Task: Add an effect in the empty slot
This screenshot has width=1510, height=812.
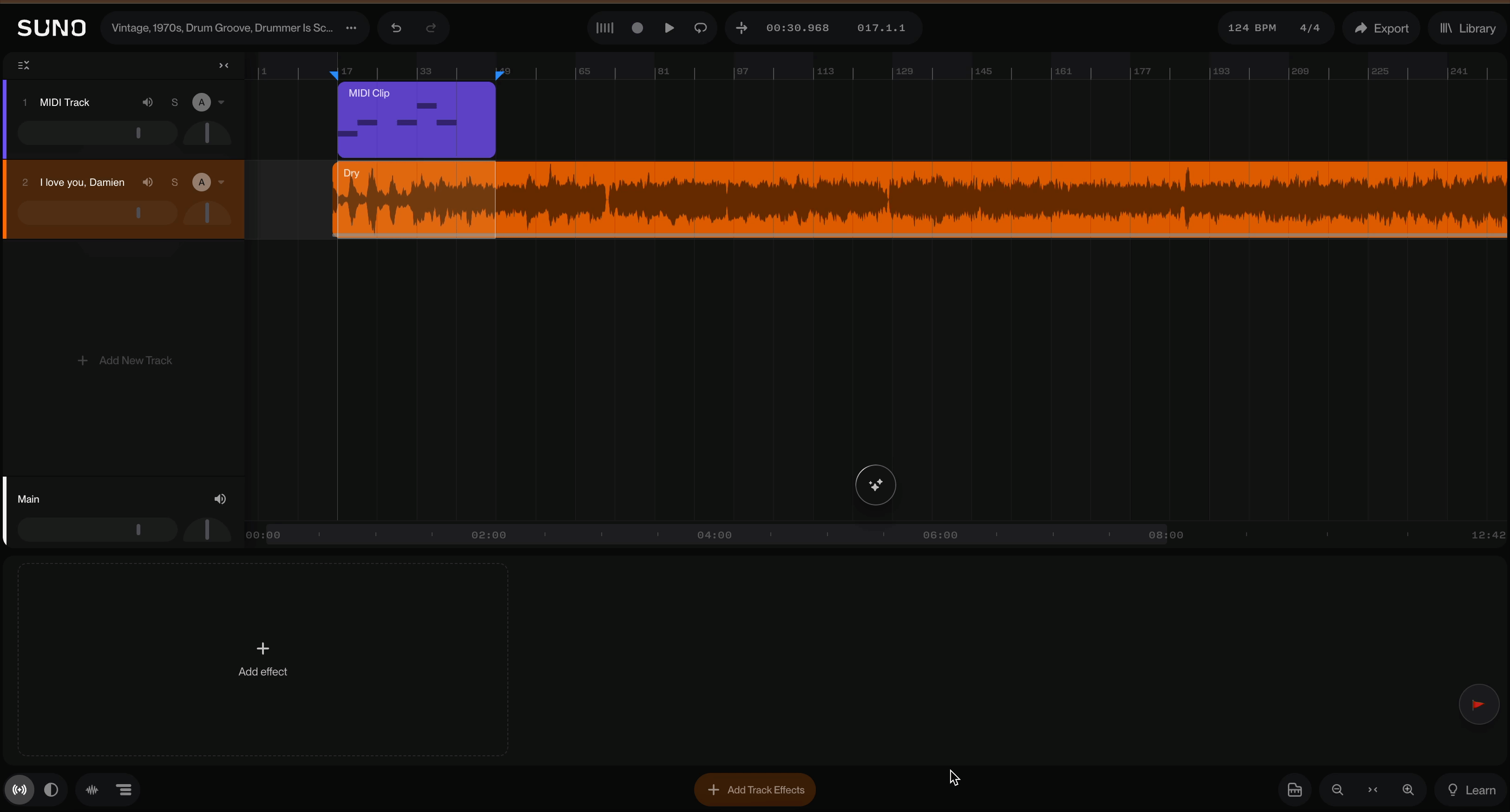Action: (263, 659)
